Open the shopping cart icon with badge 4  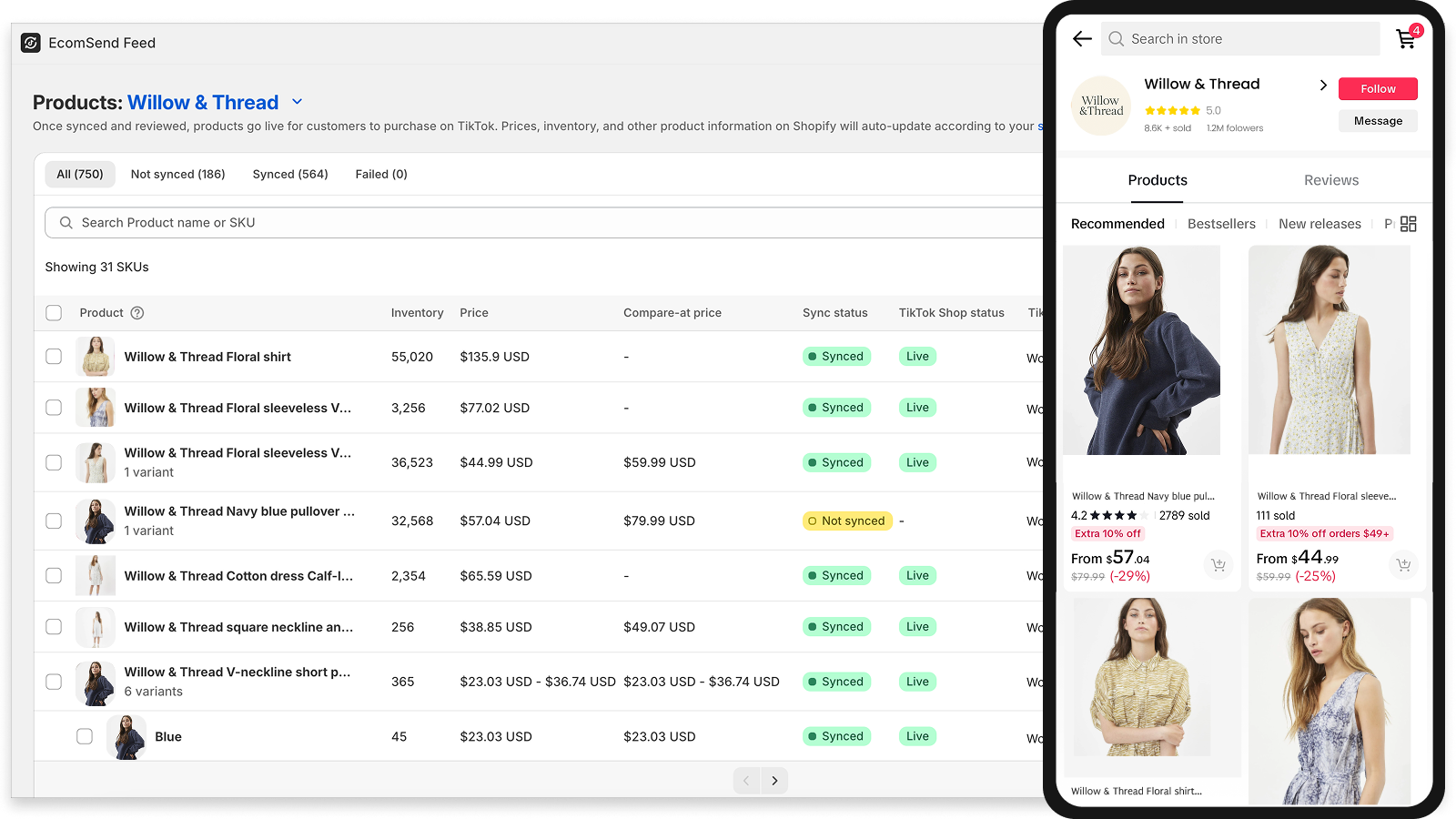[1407, 38]
